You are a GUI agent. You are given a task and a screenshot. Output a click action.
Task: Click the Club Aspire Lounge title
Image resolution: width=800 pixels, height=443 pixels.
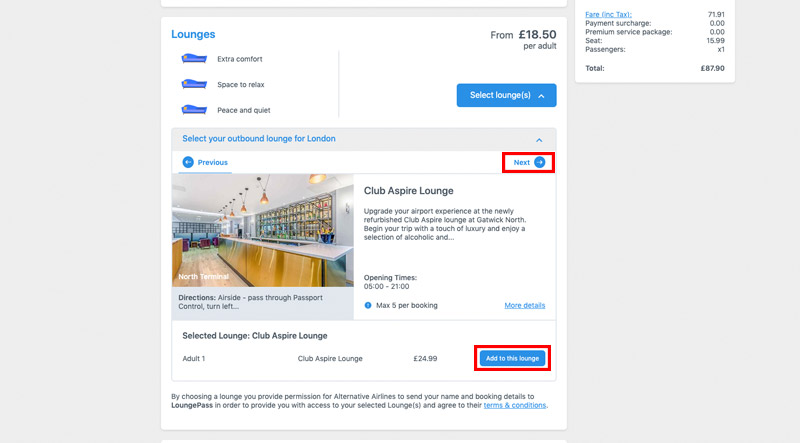[x=408, y=191]
